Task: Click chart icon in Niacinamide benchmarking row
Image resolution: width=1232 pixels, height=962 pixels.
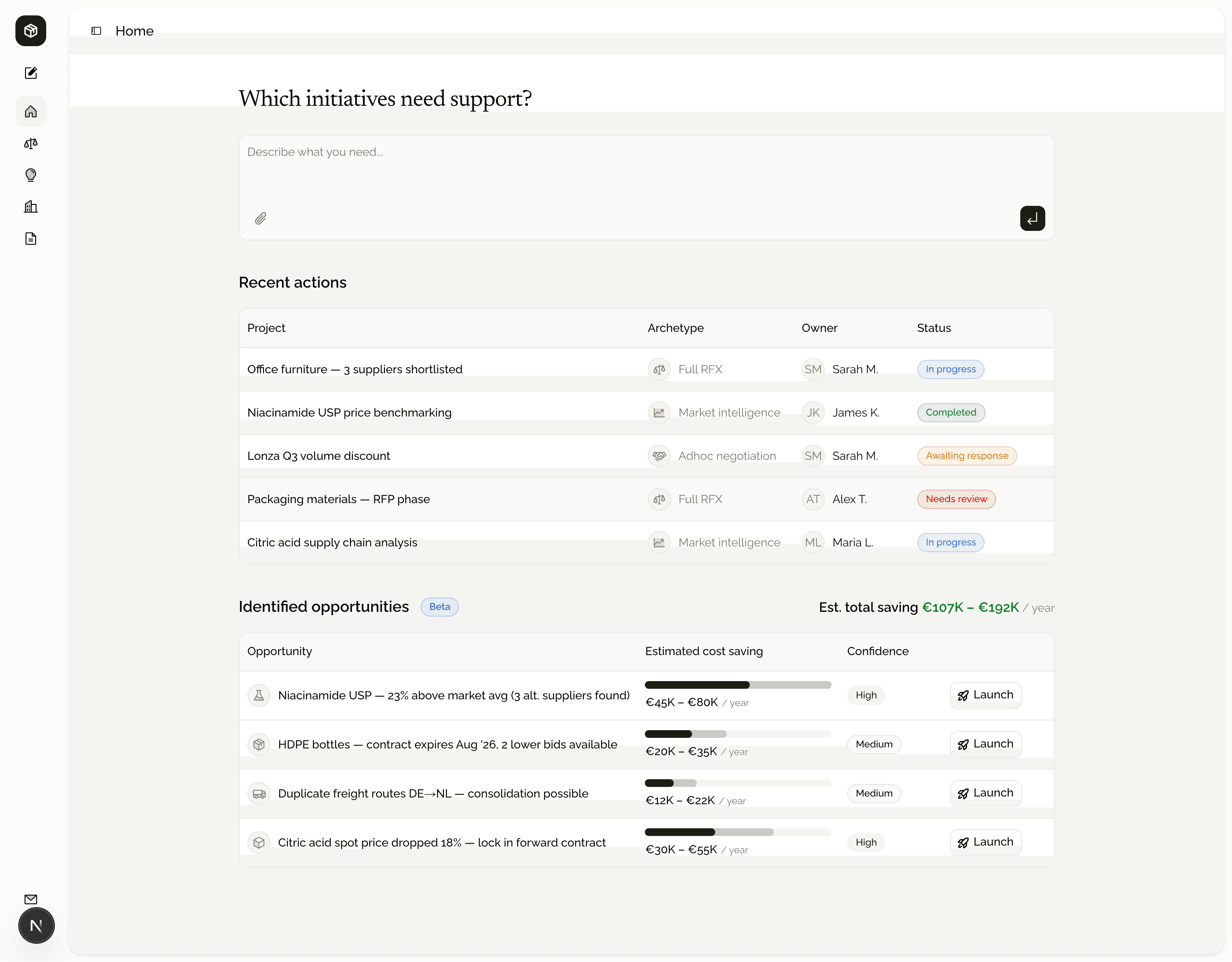Action: (x=659, y=413)
